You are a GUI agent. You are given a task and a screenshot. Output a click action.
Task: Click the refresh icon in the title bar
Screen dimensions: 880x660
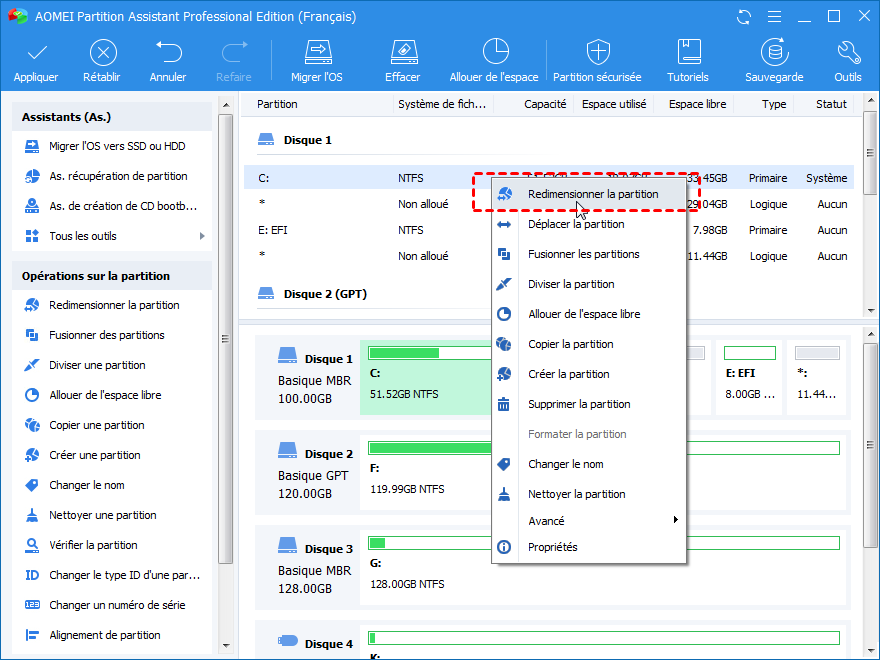tap(744, 17)
